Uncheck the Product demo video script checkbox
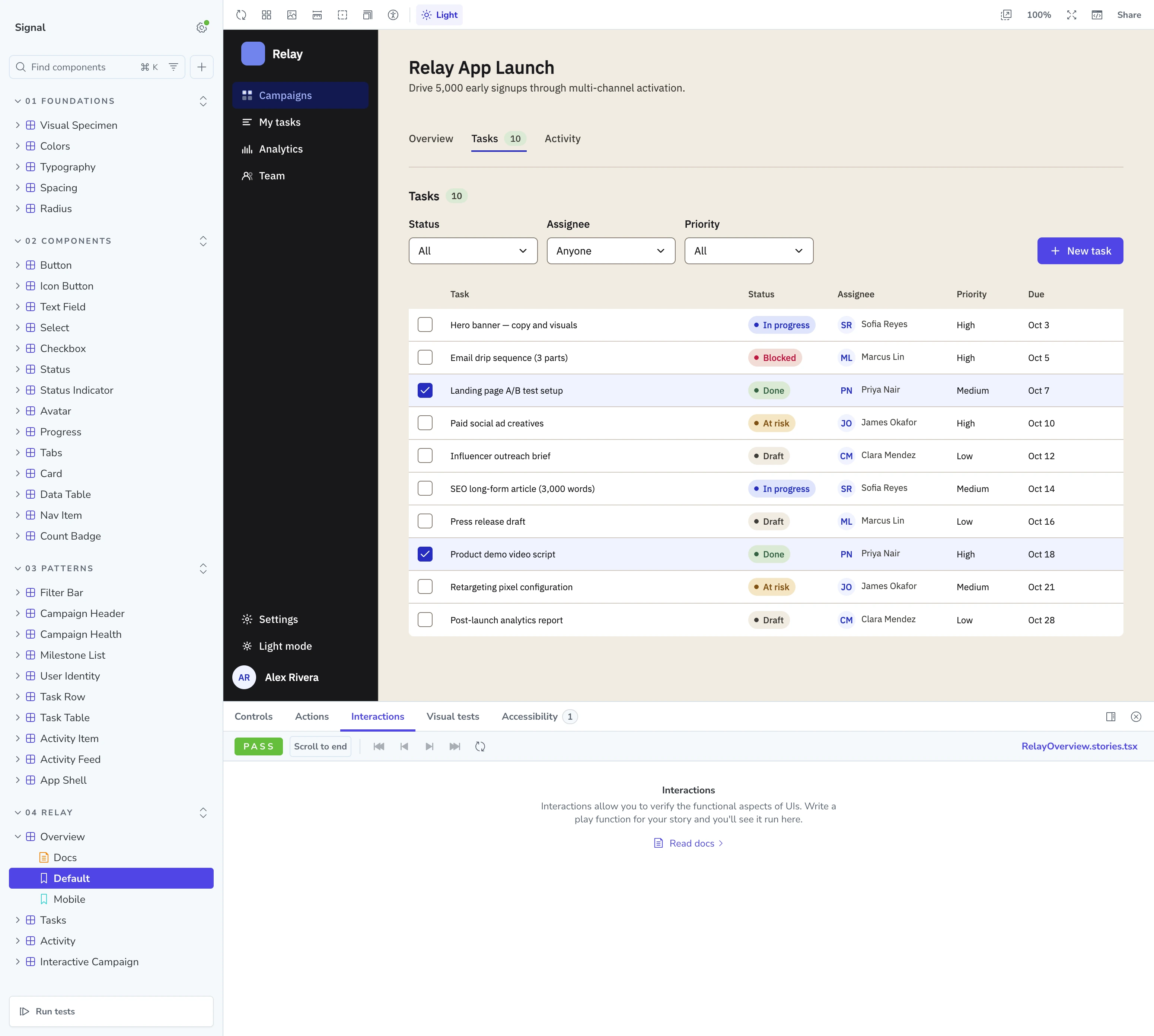1154x1036 pixels. (425, 554)
